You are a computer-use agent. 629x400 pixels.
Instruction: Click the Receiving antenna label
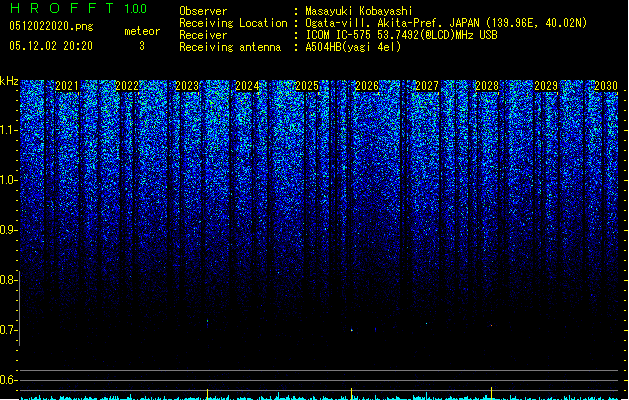coord(230,47)
